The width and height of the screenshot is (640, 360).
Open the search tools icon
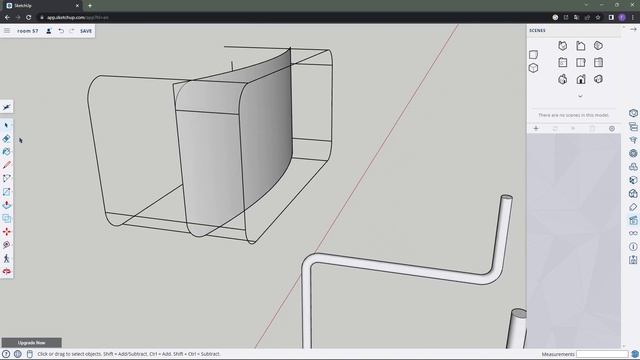pyautogui.click(x=6, y=107)
